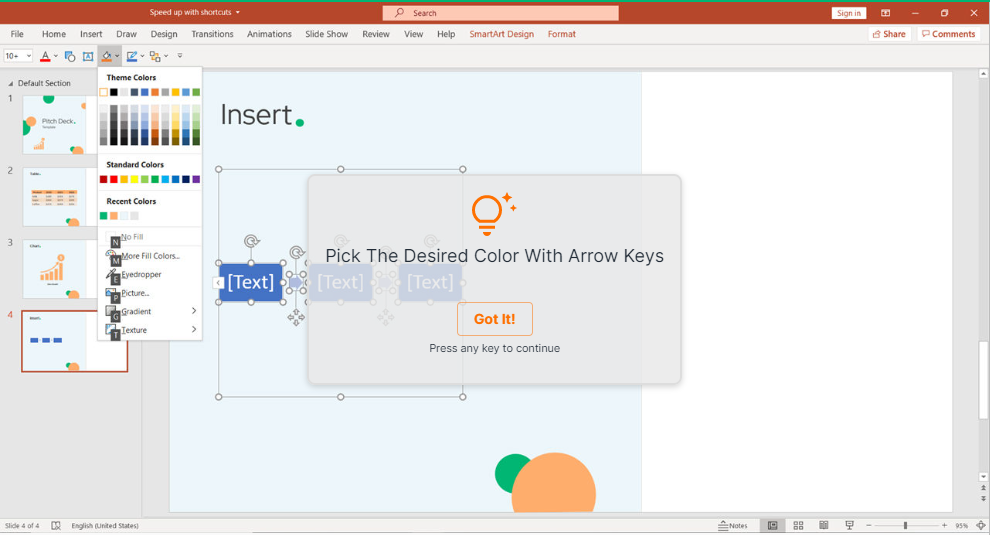The height and width of the screenshot is (535, 990).
Task: Expand the Texture submenu
Action: (150, 330)
